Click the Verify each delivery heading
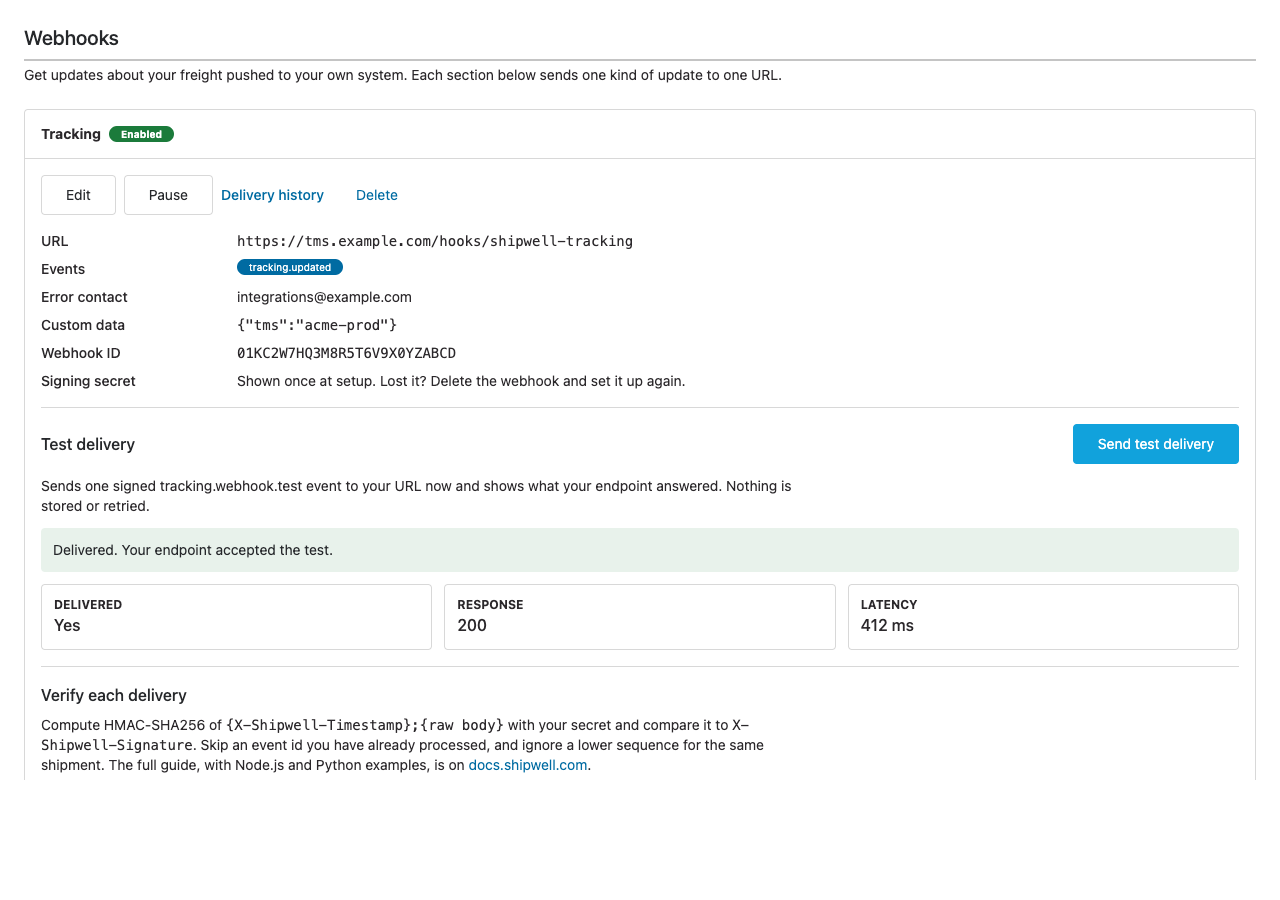 (x=114, y=695)
